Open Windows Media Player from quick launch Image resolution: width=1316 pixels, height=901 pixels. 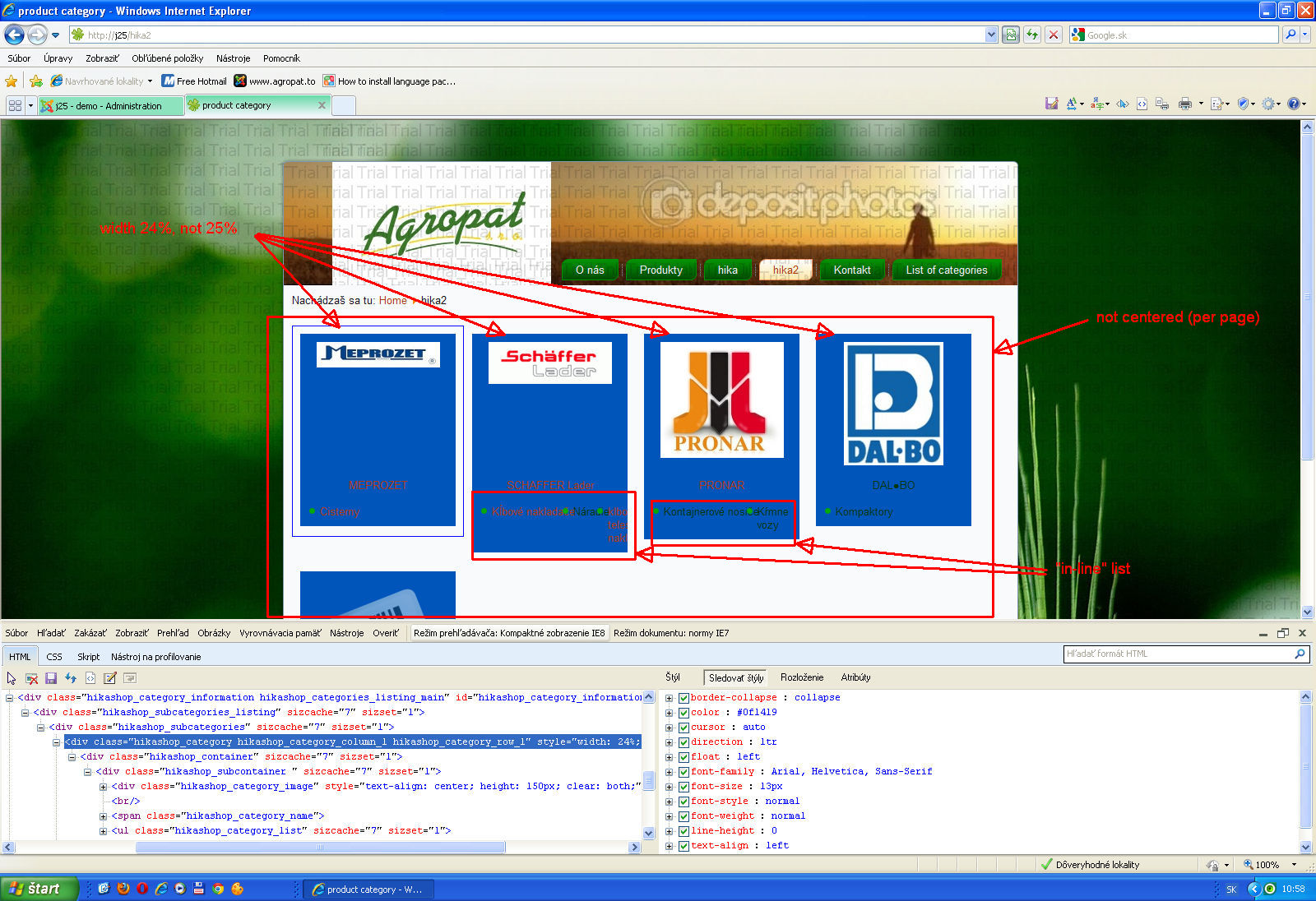(180, 889)
